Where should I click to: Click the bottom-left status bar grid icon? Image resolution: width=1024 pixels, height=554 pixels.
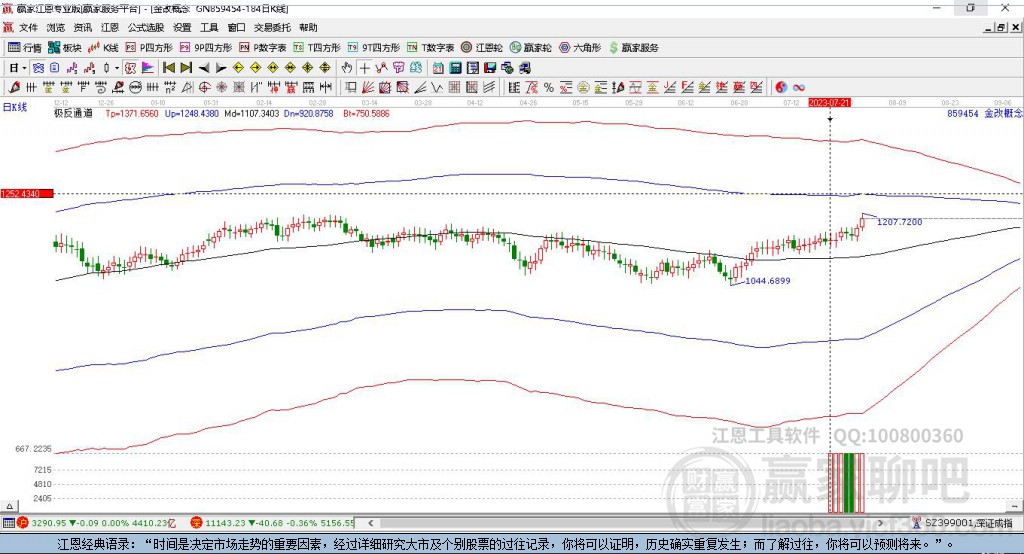pos(8,523)
